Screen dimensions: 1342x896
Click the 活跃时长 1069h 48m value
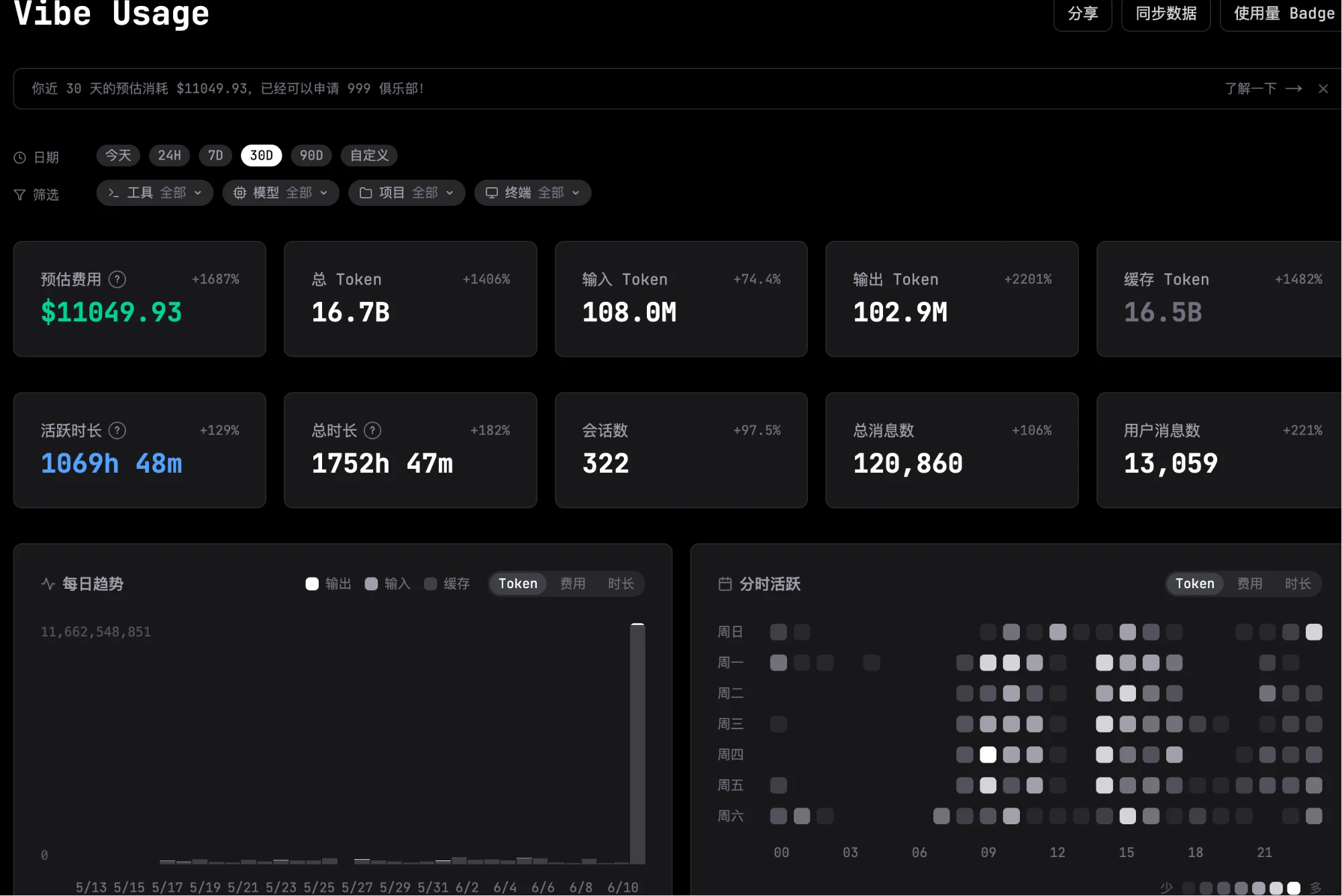[x=111, y=463]
